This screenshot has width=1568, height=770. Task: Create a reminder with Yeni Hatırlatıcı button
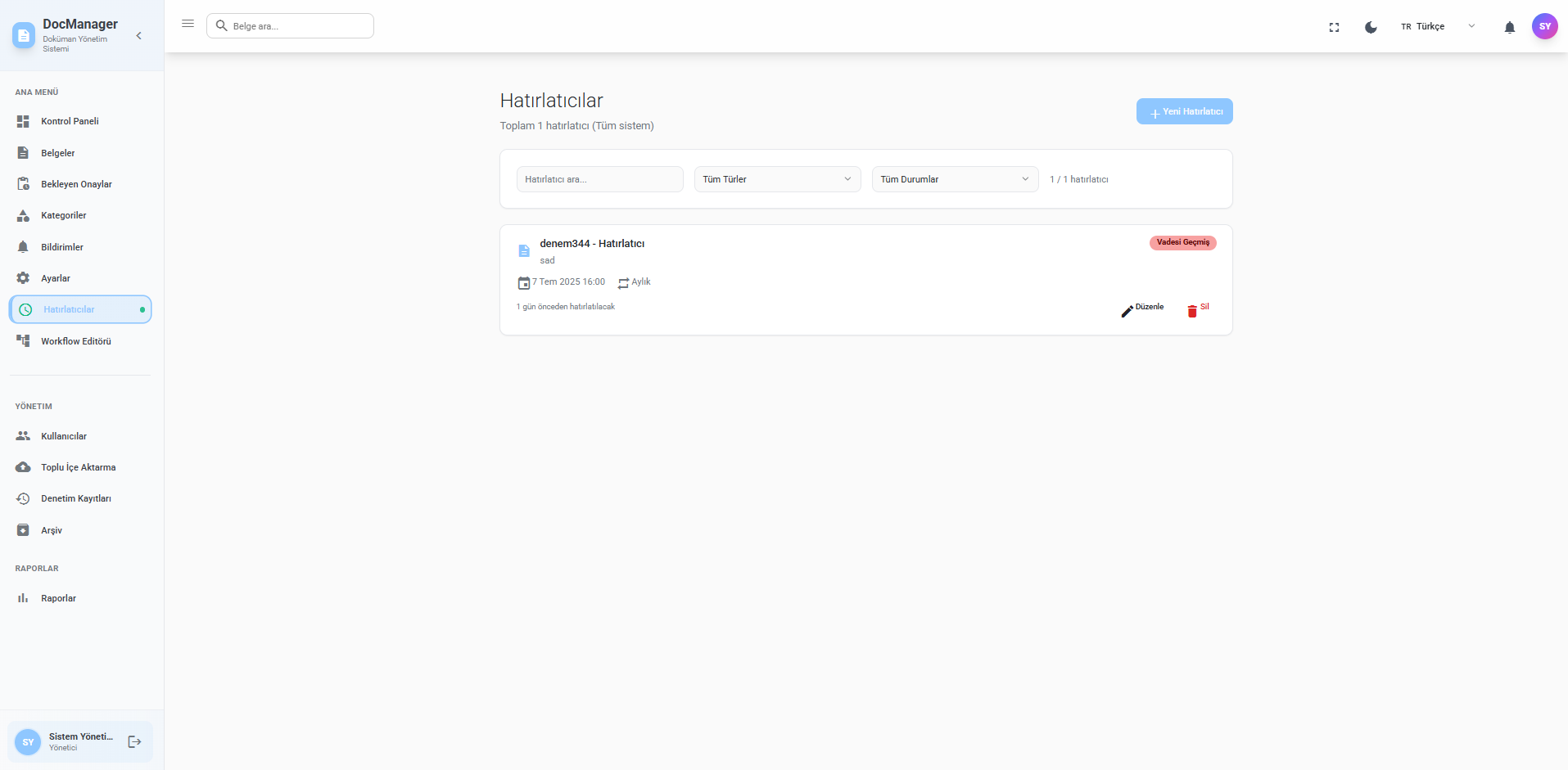tap(1184, 111)
